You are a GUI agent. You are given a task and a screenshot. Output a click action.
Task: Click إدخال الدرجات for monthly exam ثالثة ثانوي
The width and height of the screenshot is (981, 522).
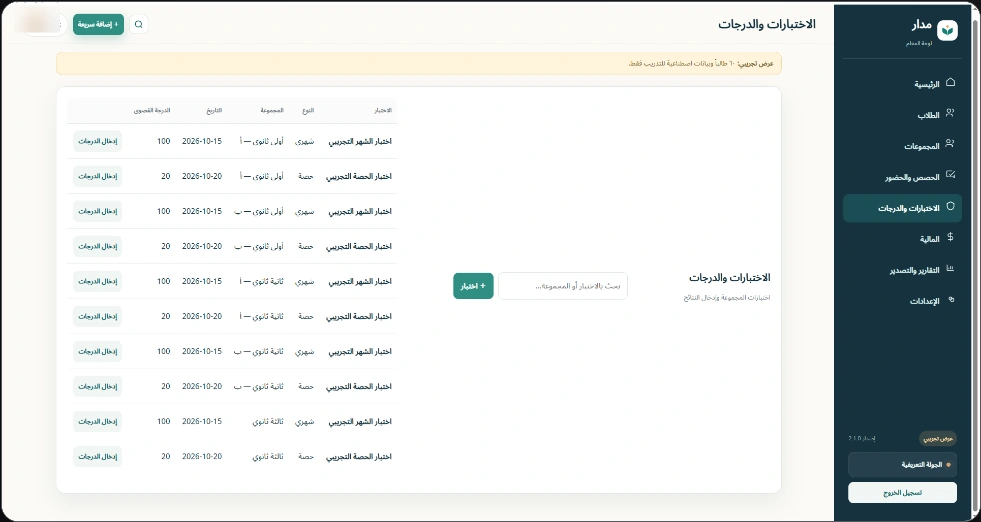[98, 422]
